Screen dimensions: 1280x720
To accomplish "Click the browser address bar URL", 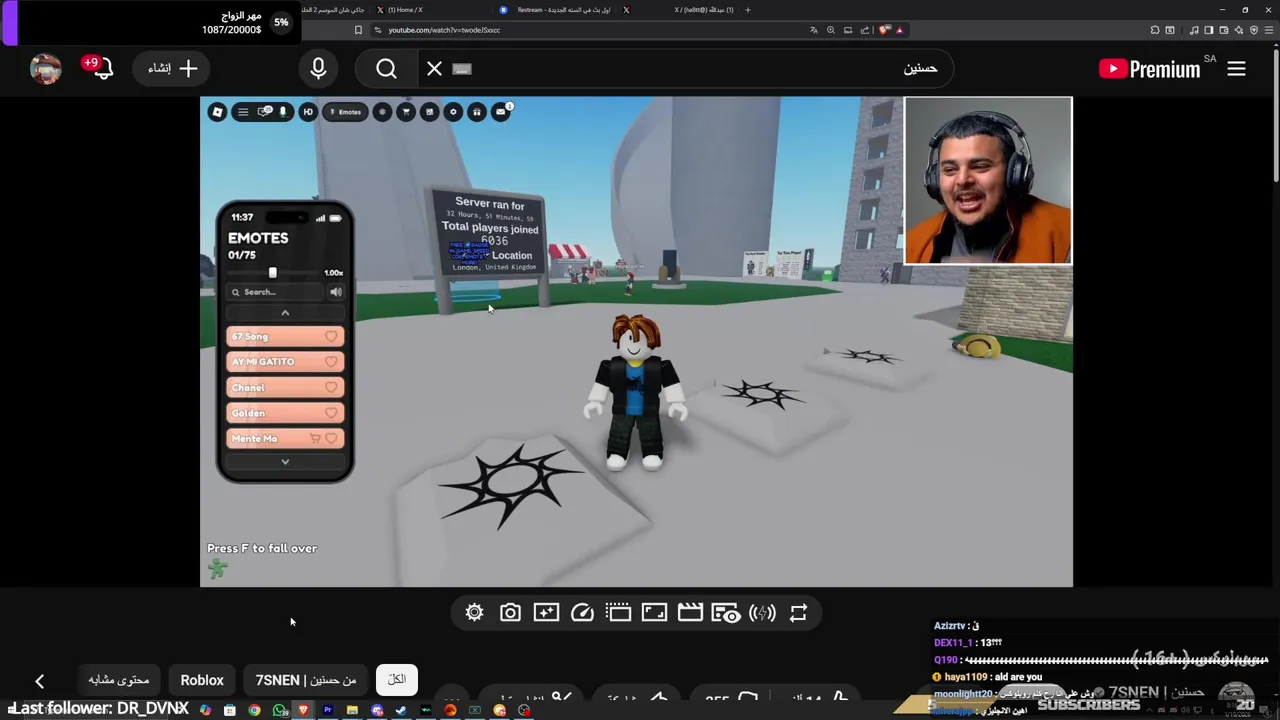I will tap(444, 30).
